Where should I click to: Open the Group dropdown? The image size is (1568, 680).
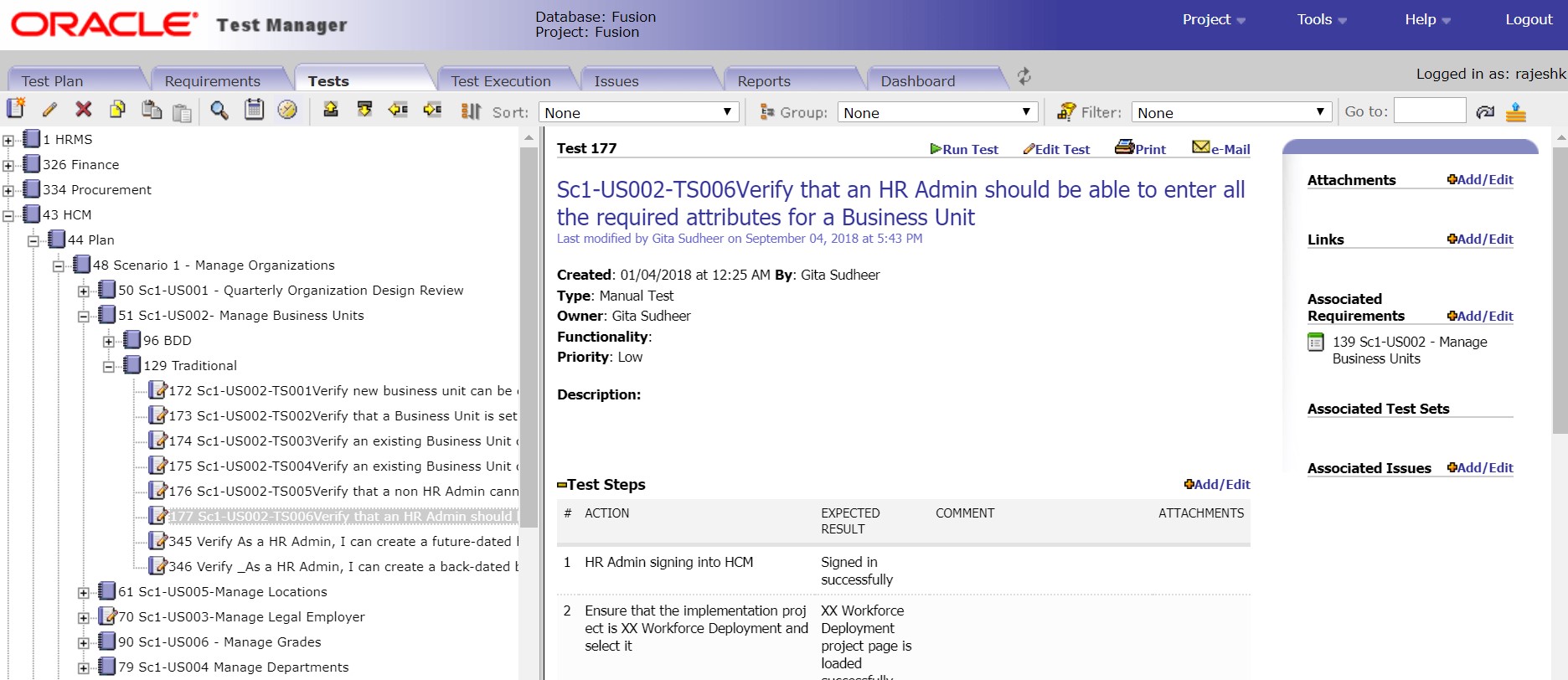[x=936, y=112]
